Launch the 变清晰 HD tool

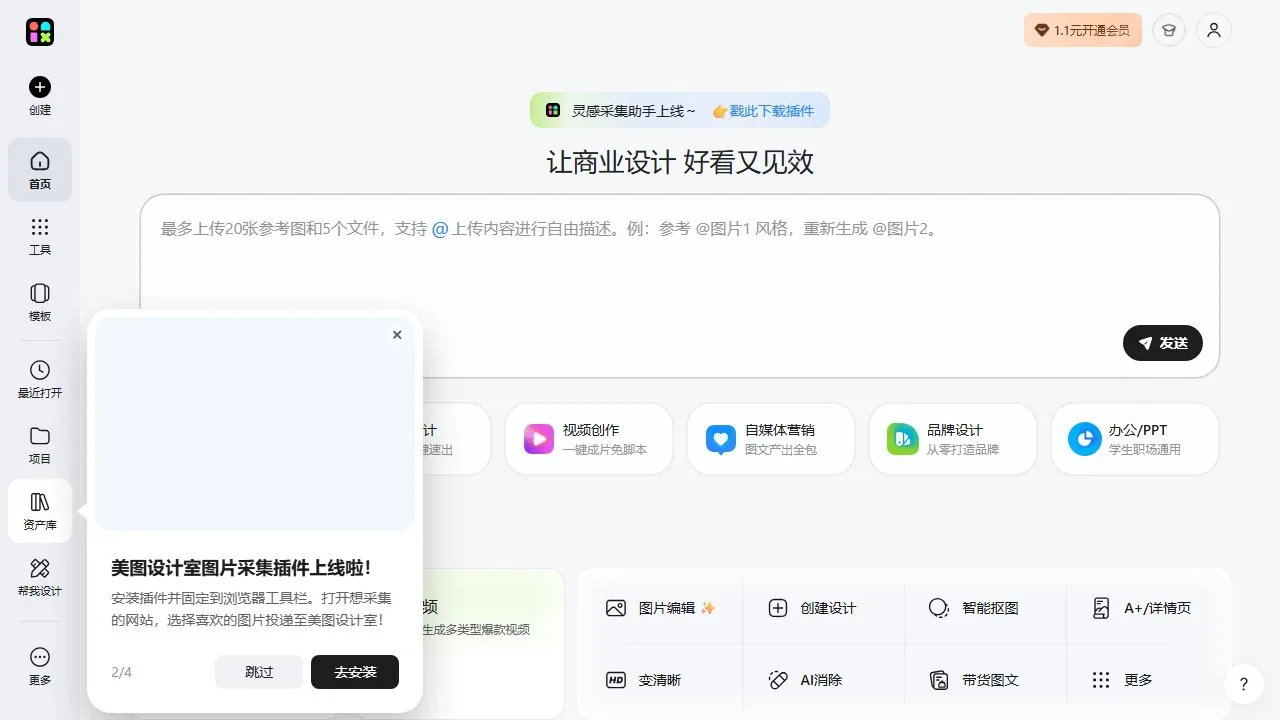(x=644, y=680)
